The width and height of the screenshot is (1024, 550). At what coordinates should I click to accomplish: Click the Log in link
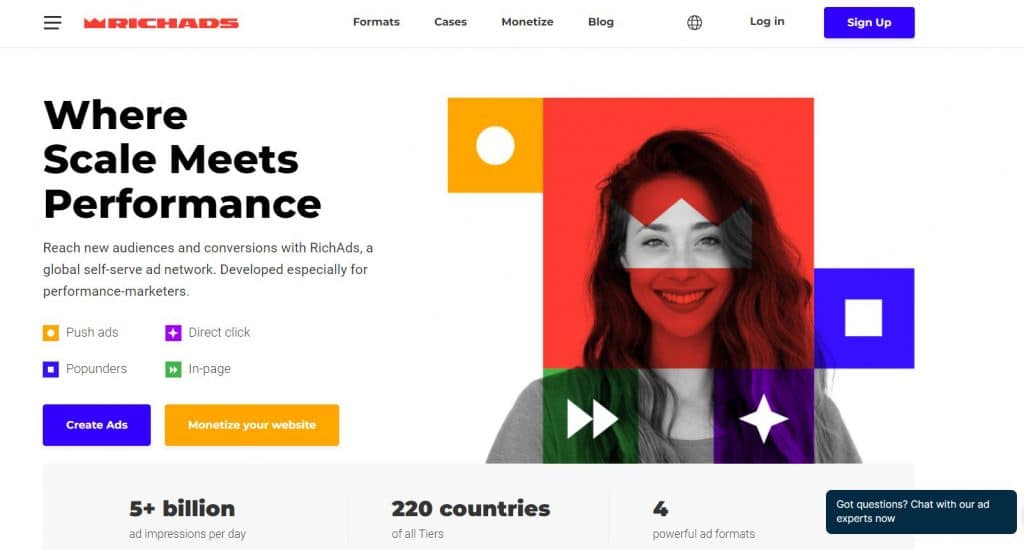click(767, 22)
